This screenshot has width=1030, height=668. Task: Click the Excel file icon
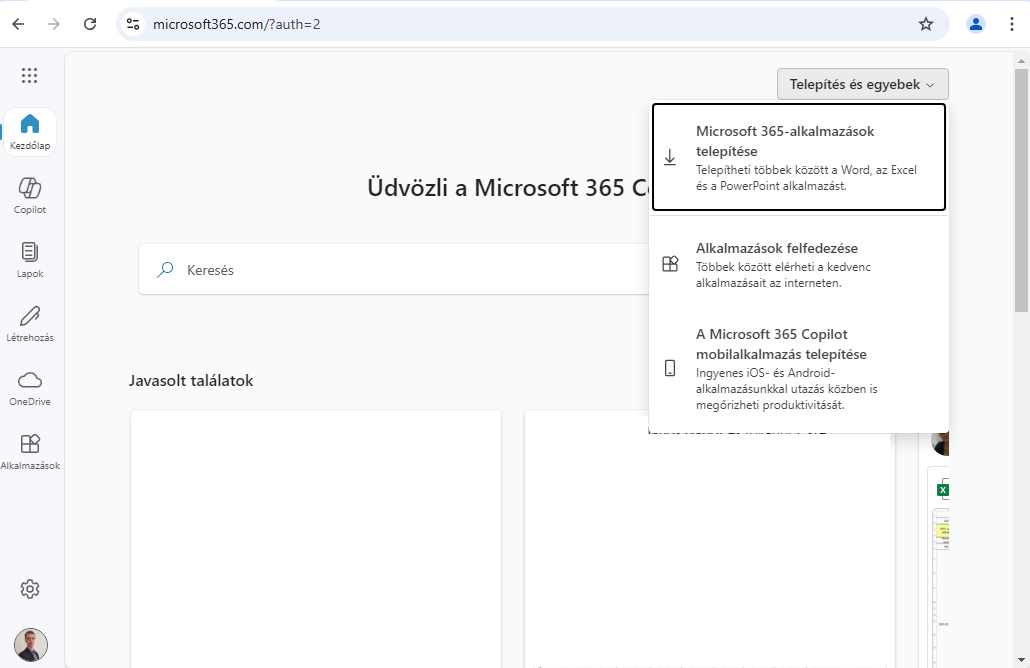coord(943,490)
